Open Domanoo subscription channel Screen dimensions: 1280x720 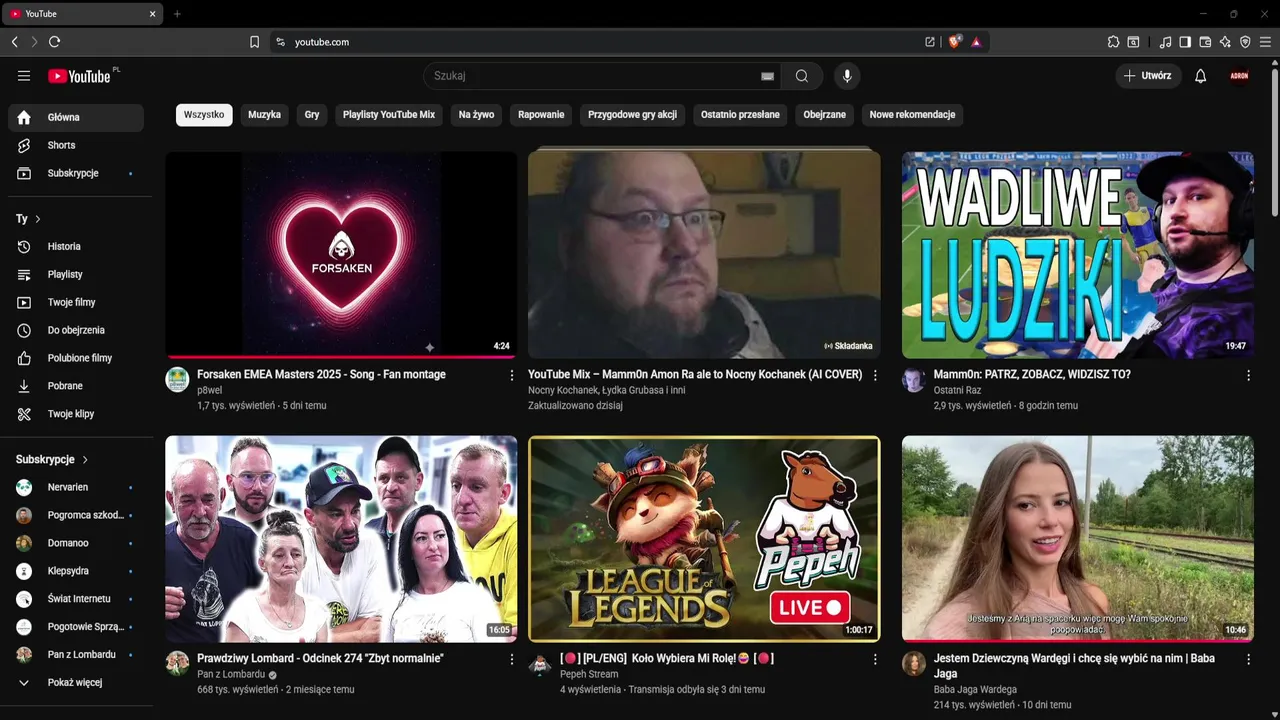coord(76,543)
